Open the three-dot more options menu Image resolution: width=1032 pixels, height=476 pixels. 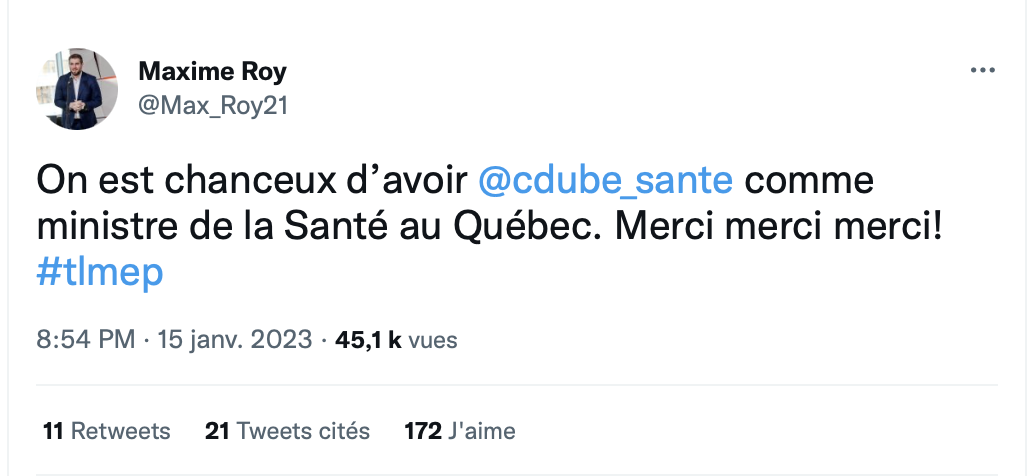(983, 70)
